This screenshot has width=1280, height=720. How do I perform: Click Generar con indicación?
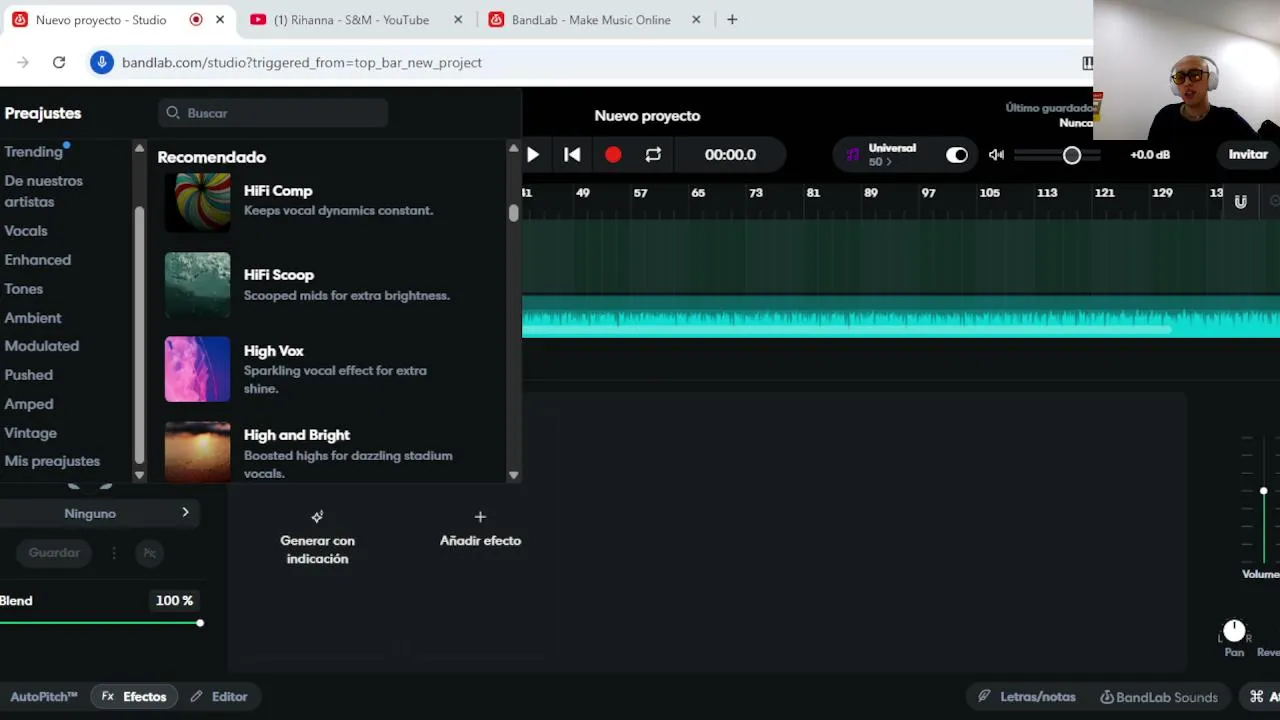[x=317, y=537]
